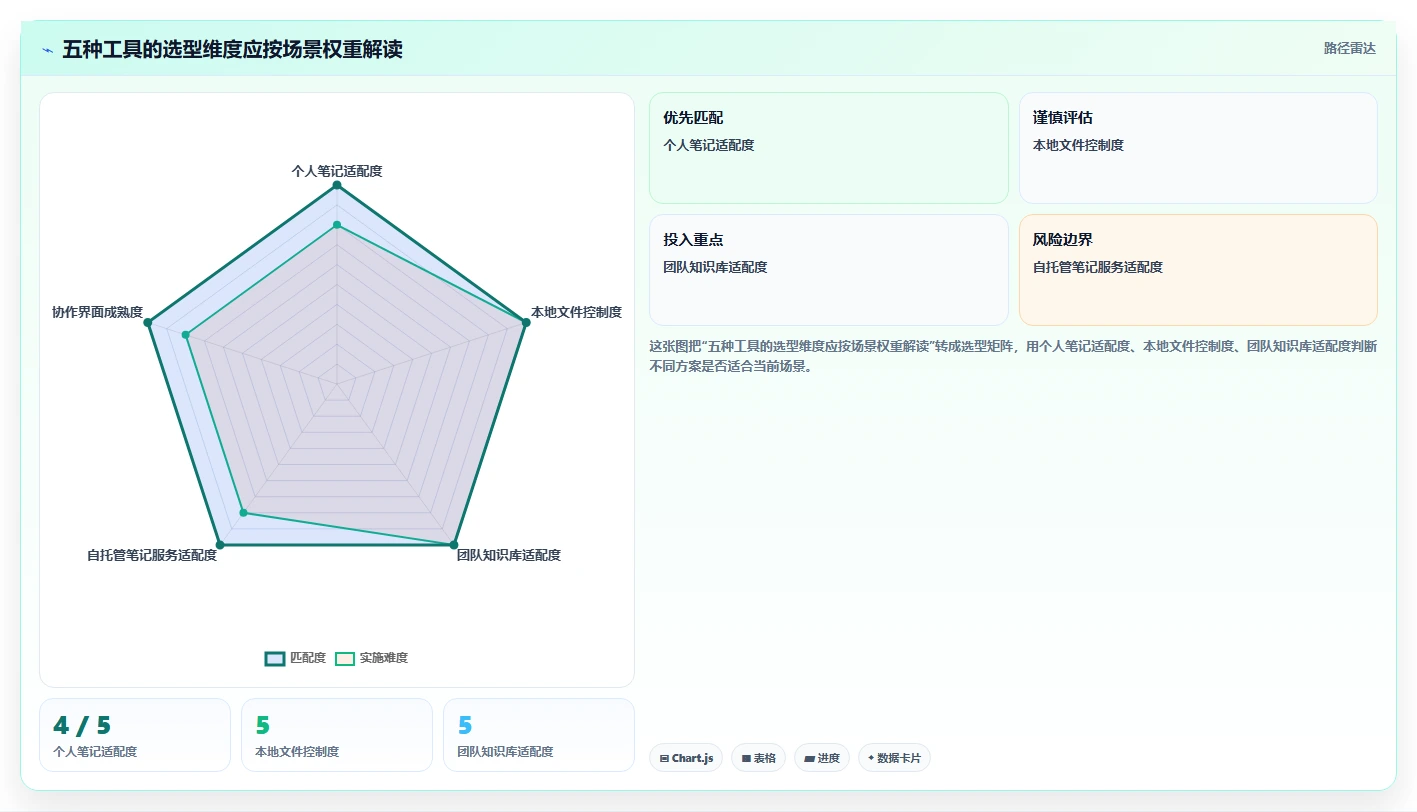The height and width of the screenshot is (812, 1417).
Task: Open the 优先匹配 card
Action: pyautogui.click(x=829, y=148)
